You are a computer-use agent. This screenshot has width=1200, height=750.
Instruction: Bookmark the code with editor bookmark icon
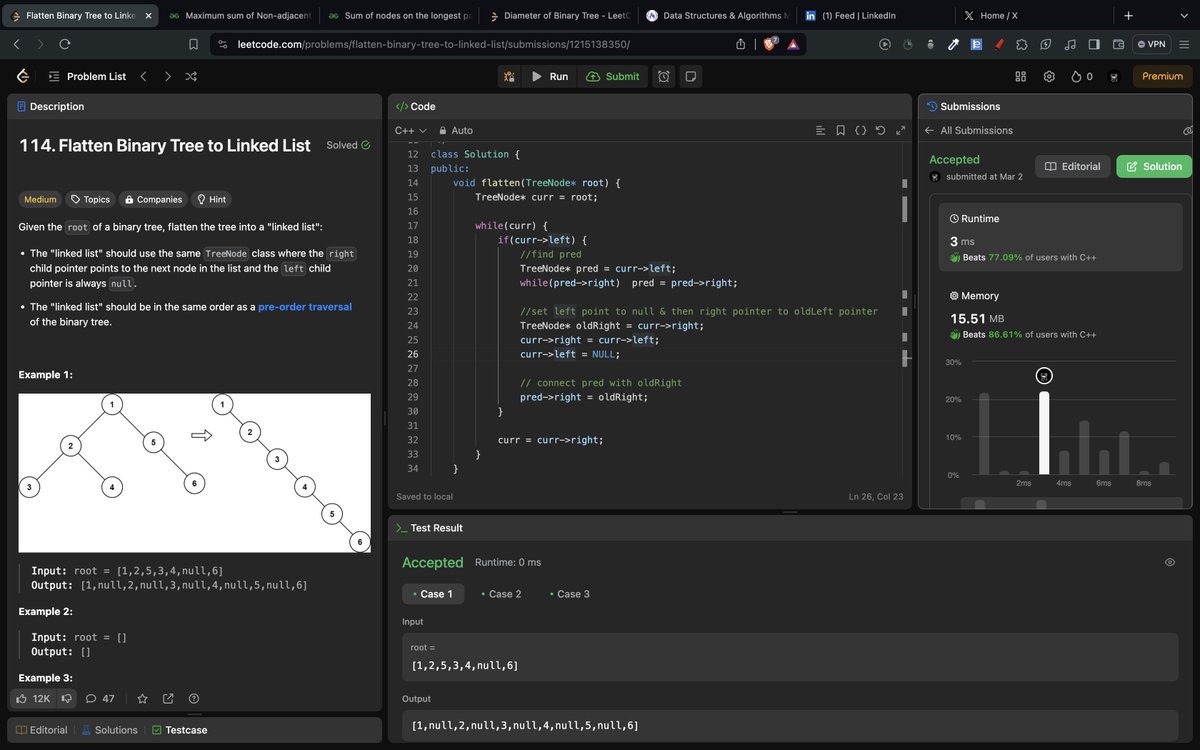(x=840, y=130)
